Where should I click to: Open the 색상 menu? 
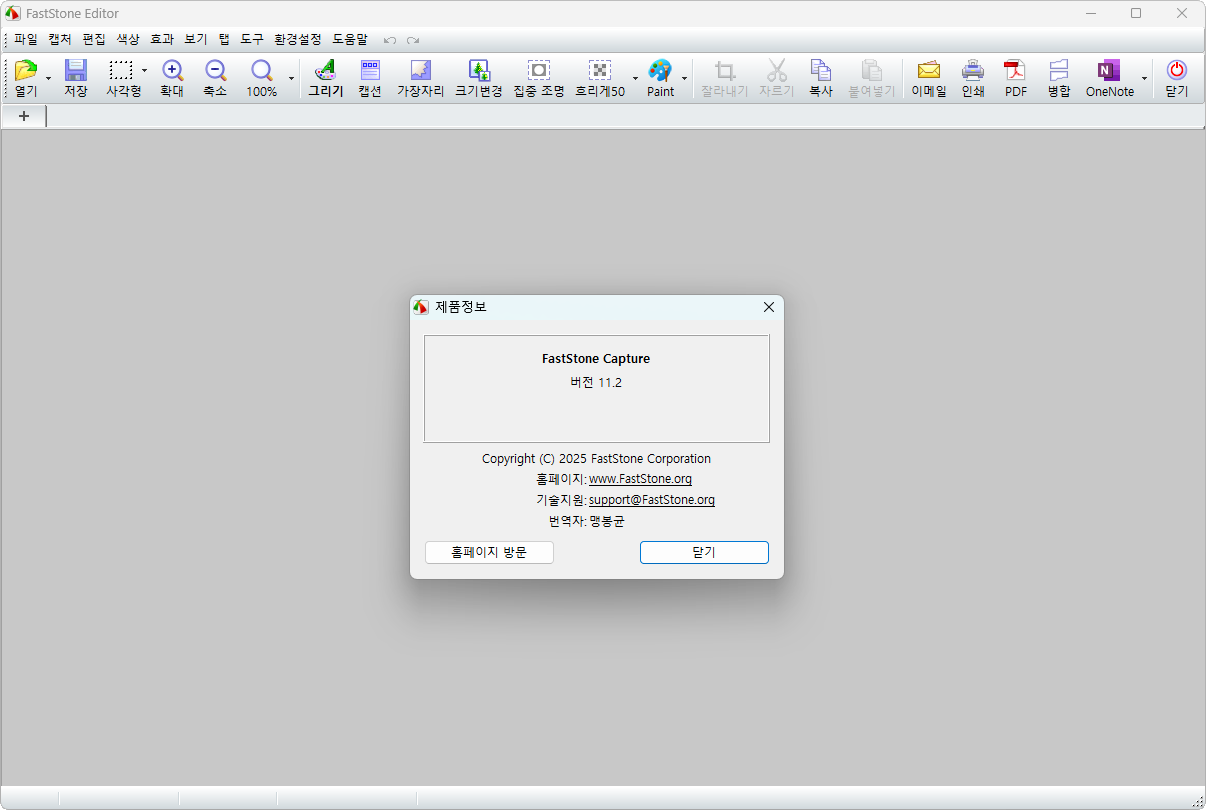(x=128, y=40)
